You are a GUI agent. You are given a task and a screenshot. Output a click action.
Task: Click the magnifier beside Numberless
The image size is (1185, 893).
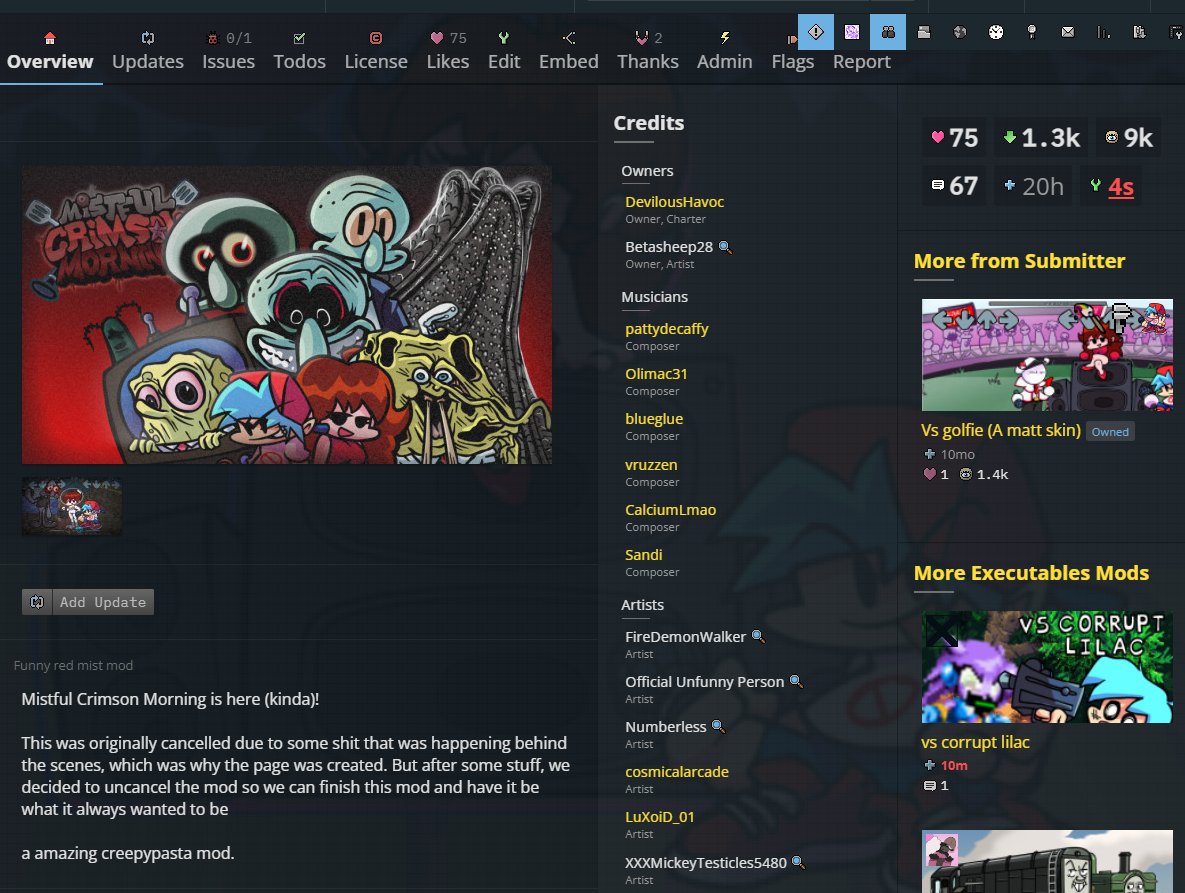click(x=718, y=727)
